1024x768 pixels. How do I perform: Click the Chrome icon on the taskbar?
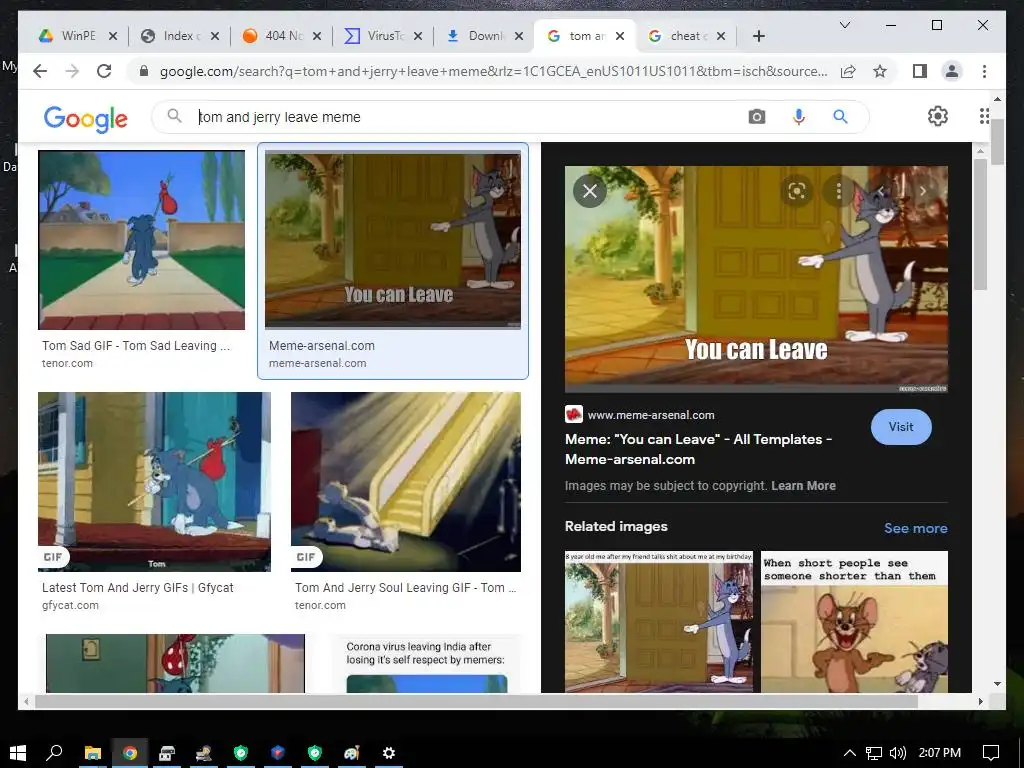[x=130, y=753]
